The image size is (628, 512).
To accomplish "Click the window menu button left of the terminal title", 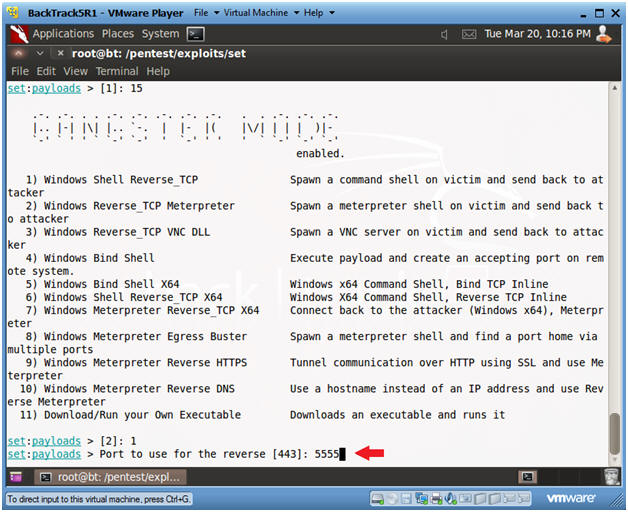I will pos(18,53).
